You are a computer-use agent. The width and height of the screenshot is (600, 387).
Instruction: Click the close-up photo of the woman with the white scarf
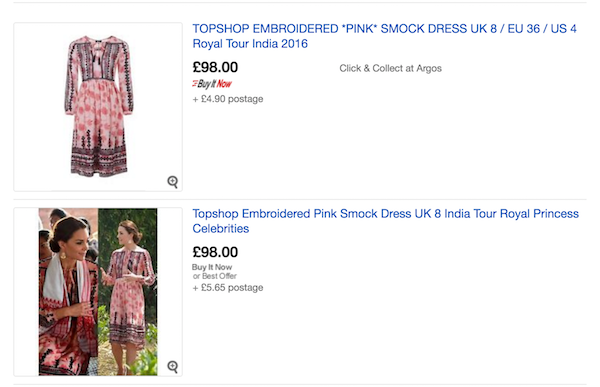(68, 292)
